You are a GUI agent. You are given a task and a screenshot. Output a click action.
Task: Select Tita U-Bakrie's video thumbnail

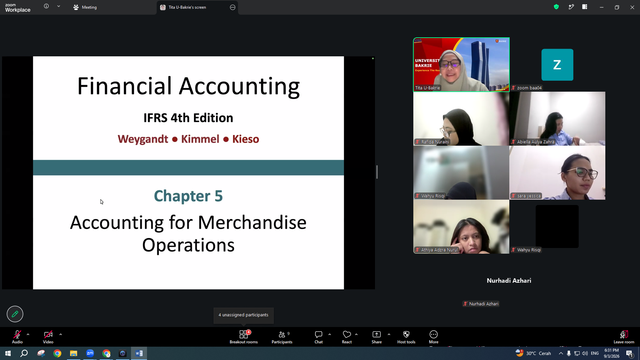point(461,64)
